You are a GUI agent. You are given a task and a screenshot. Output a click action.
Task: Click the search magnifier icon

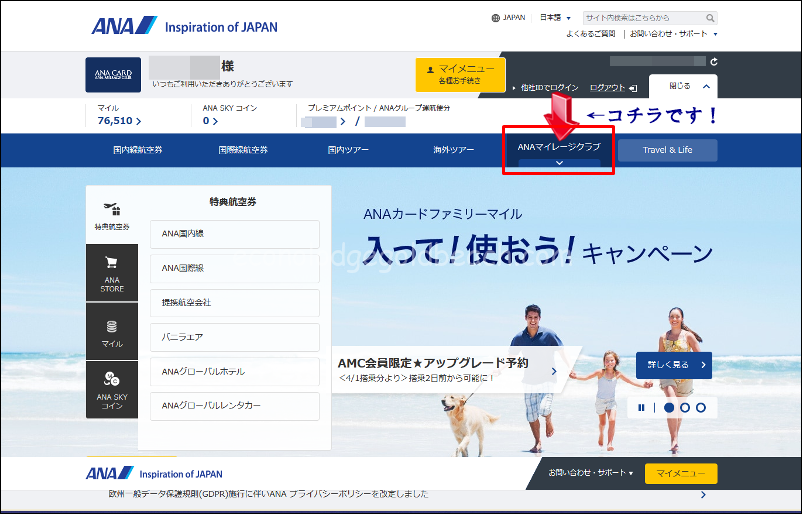tap(710, 18)
